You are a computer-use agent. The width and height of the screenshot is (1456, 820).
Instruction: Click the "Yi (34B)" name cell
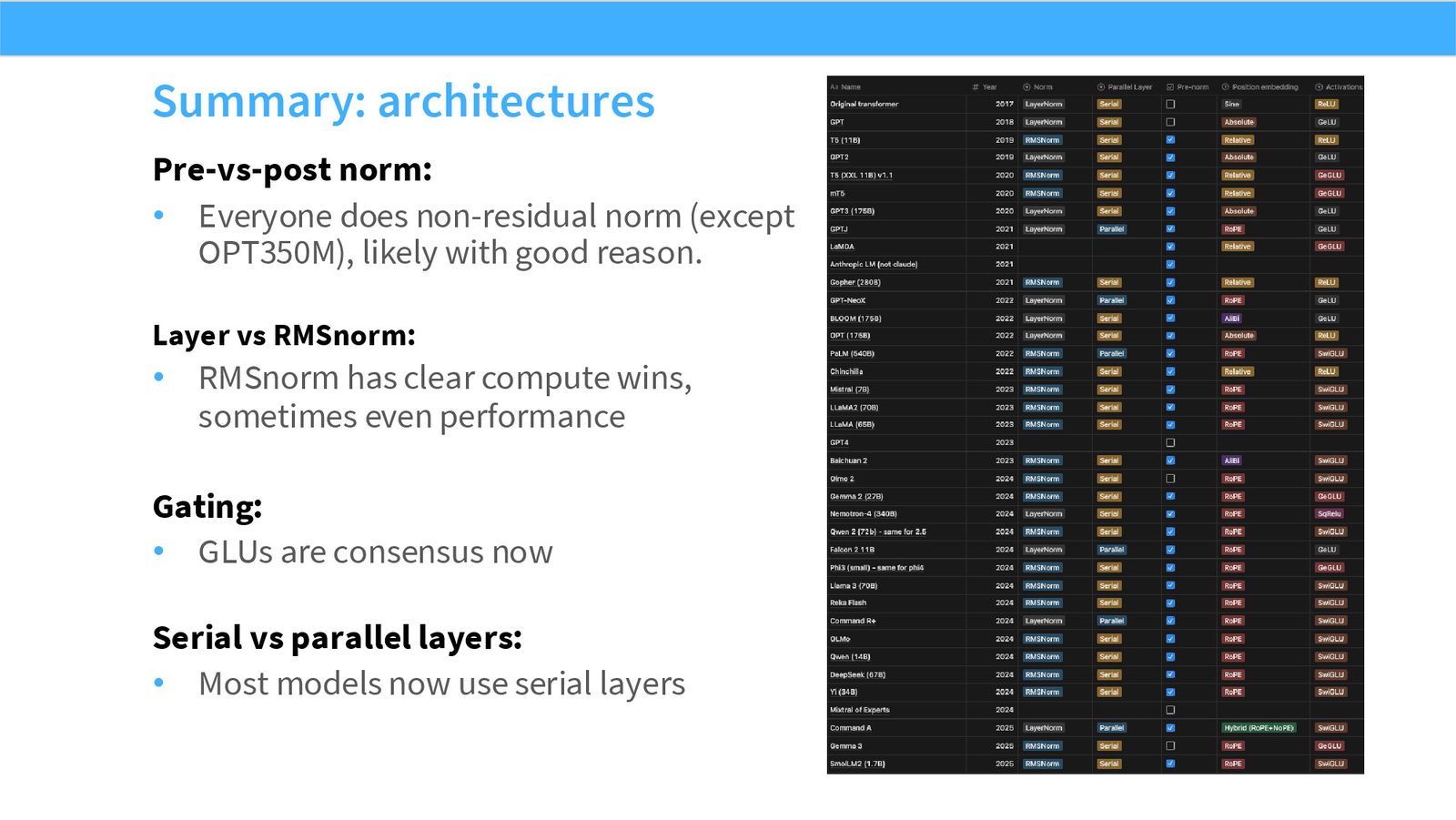click(844, 693)
